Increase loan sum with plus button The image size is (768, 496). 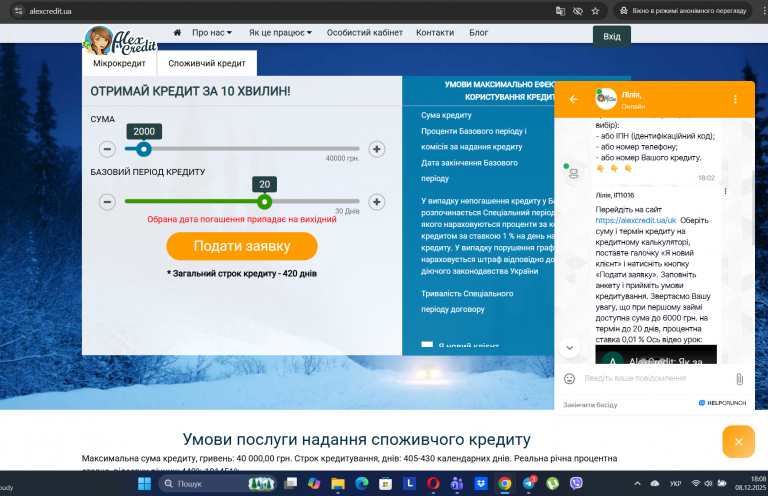tap(377, 149)
